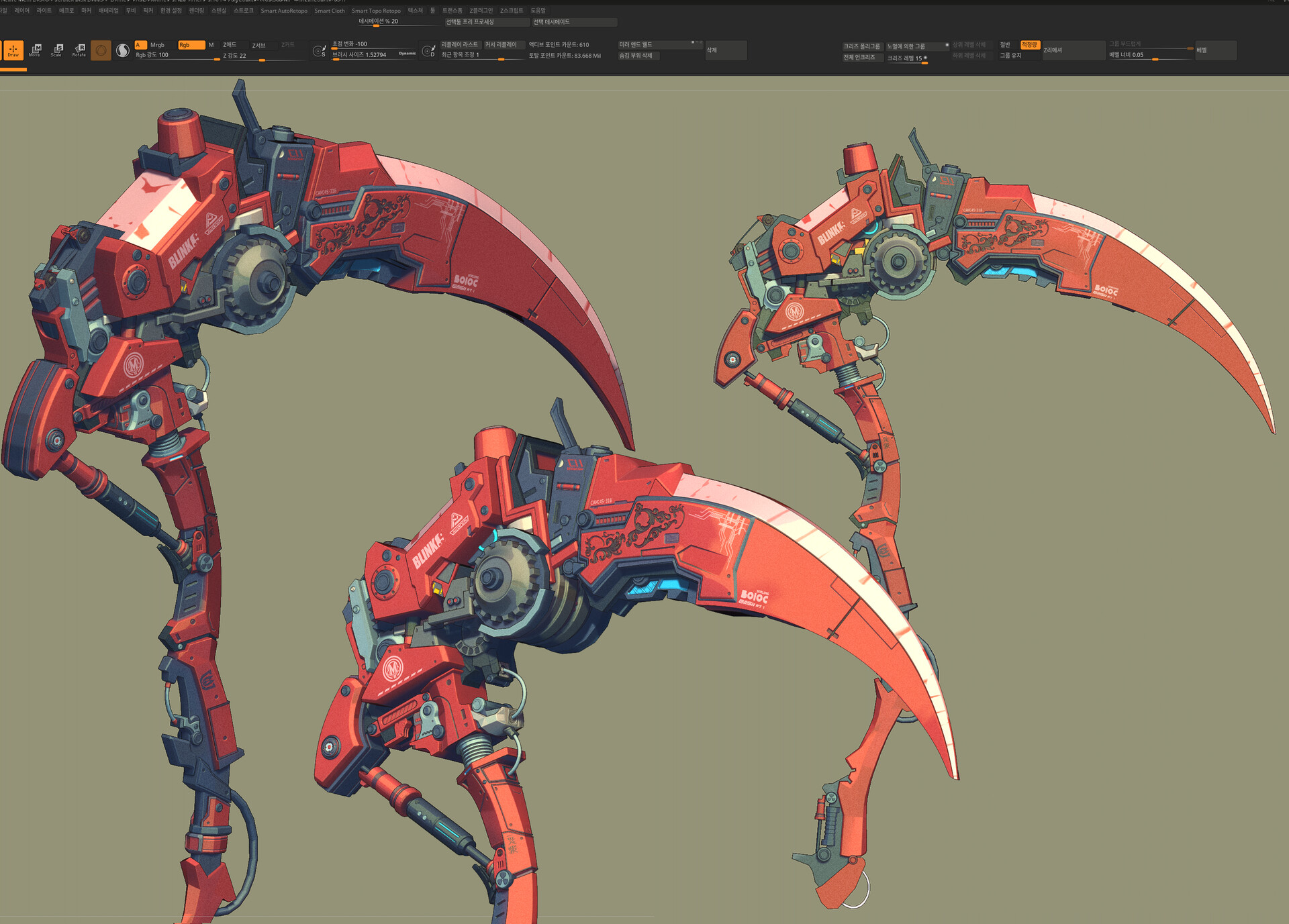The height and width of the screenshot is (924, 1289).
Task: Click the 숨김 부위 삭제 button
Action: (638, 56)
